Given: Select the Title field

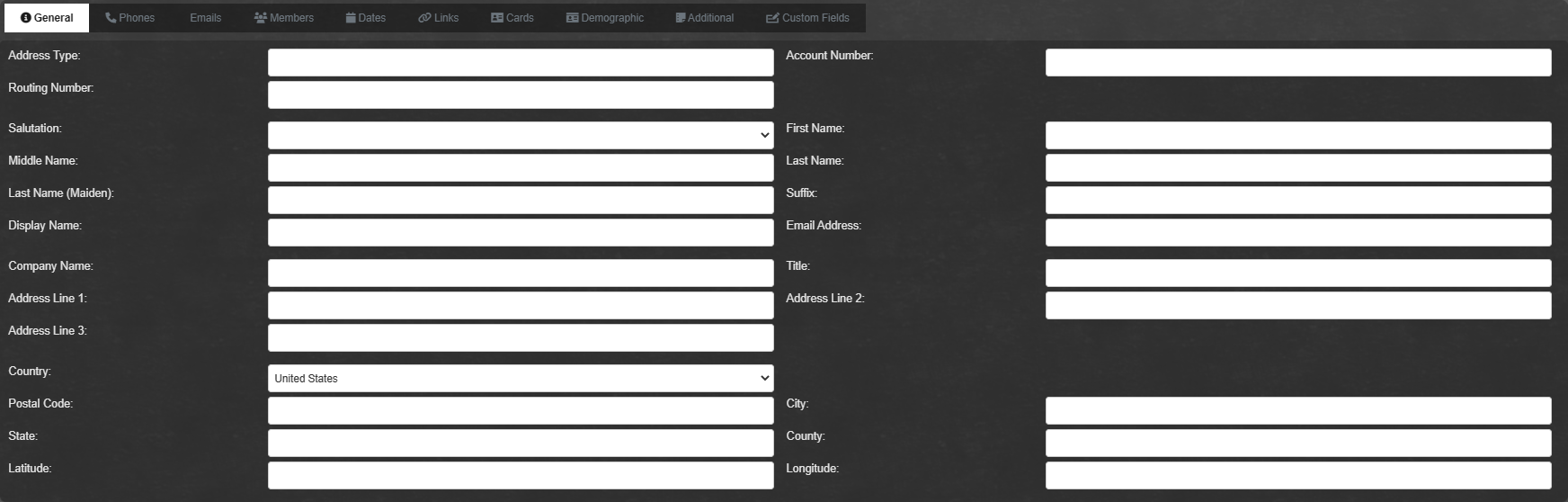Looking at the screenshot, I should click(1298, 273).
